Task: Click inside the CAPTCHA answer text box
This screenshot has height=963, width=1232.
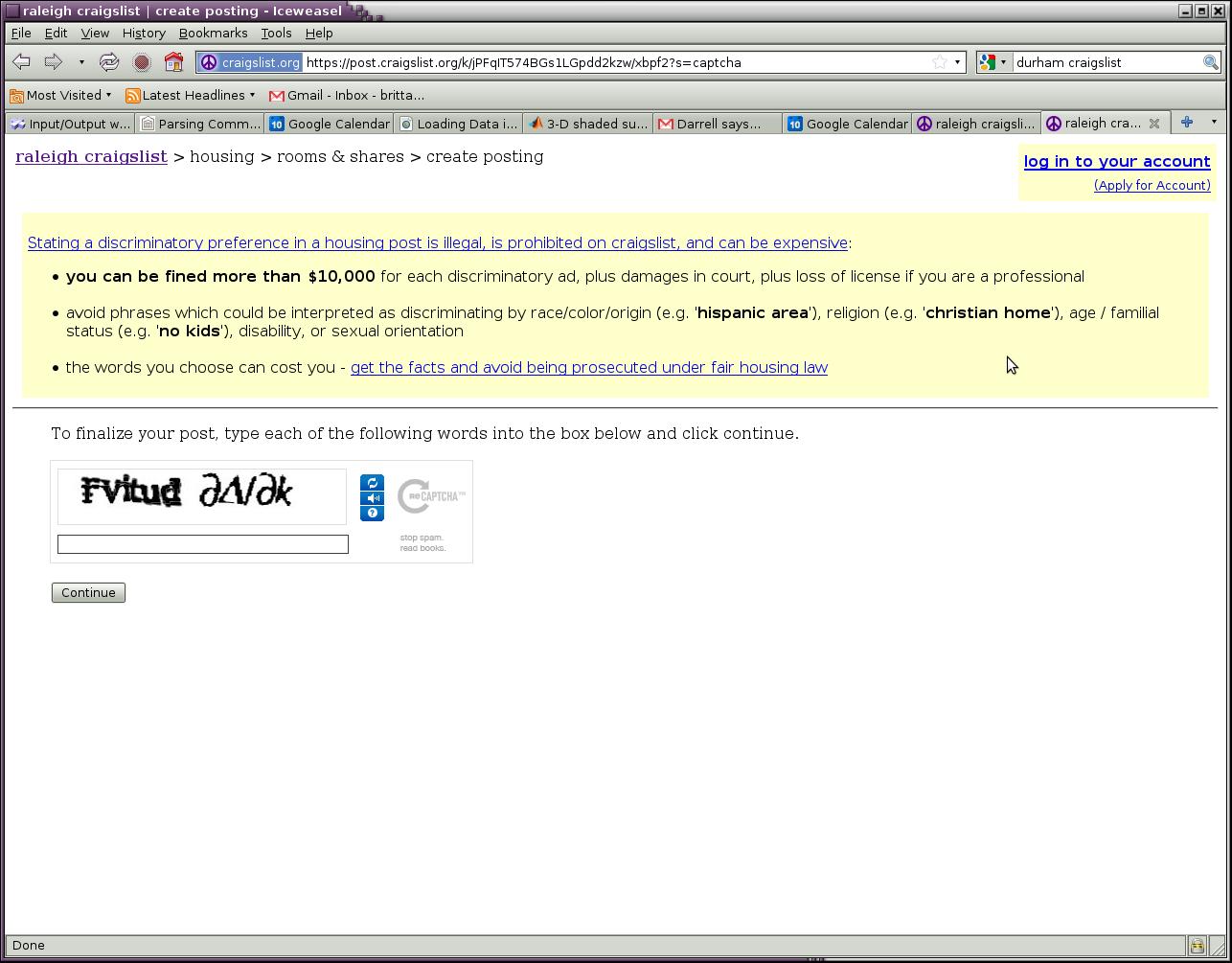Action: 202,543
